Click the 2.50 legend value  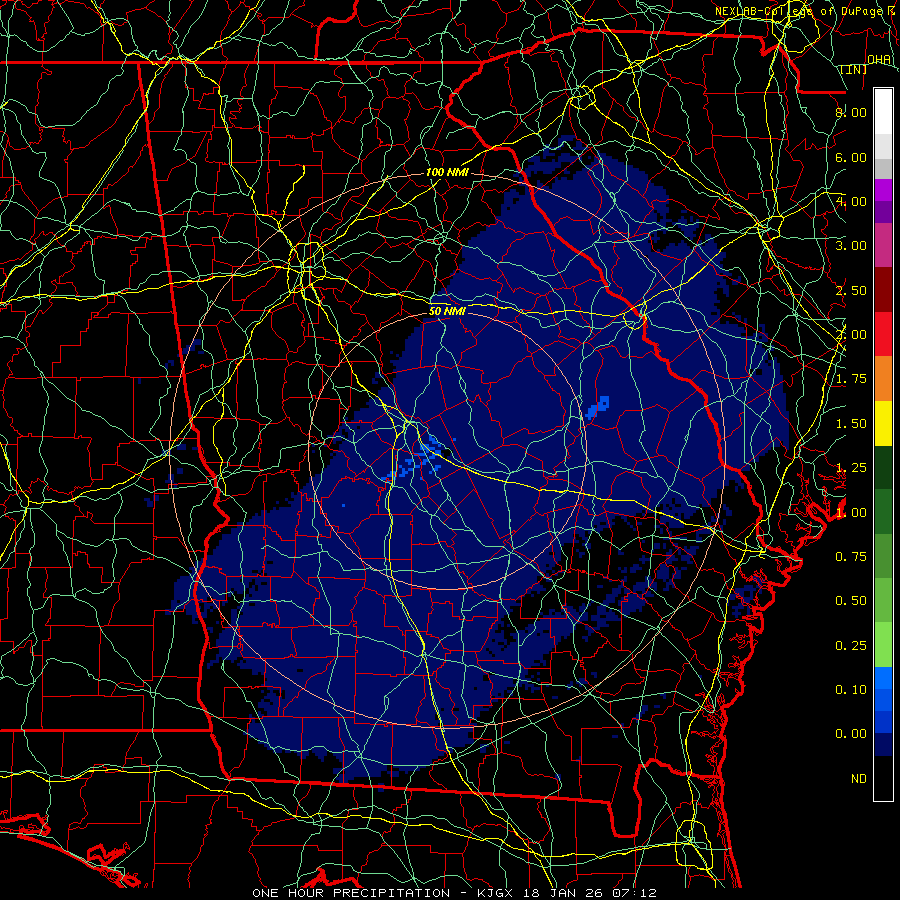tap(851, 290)
